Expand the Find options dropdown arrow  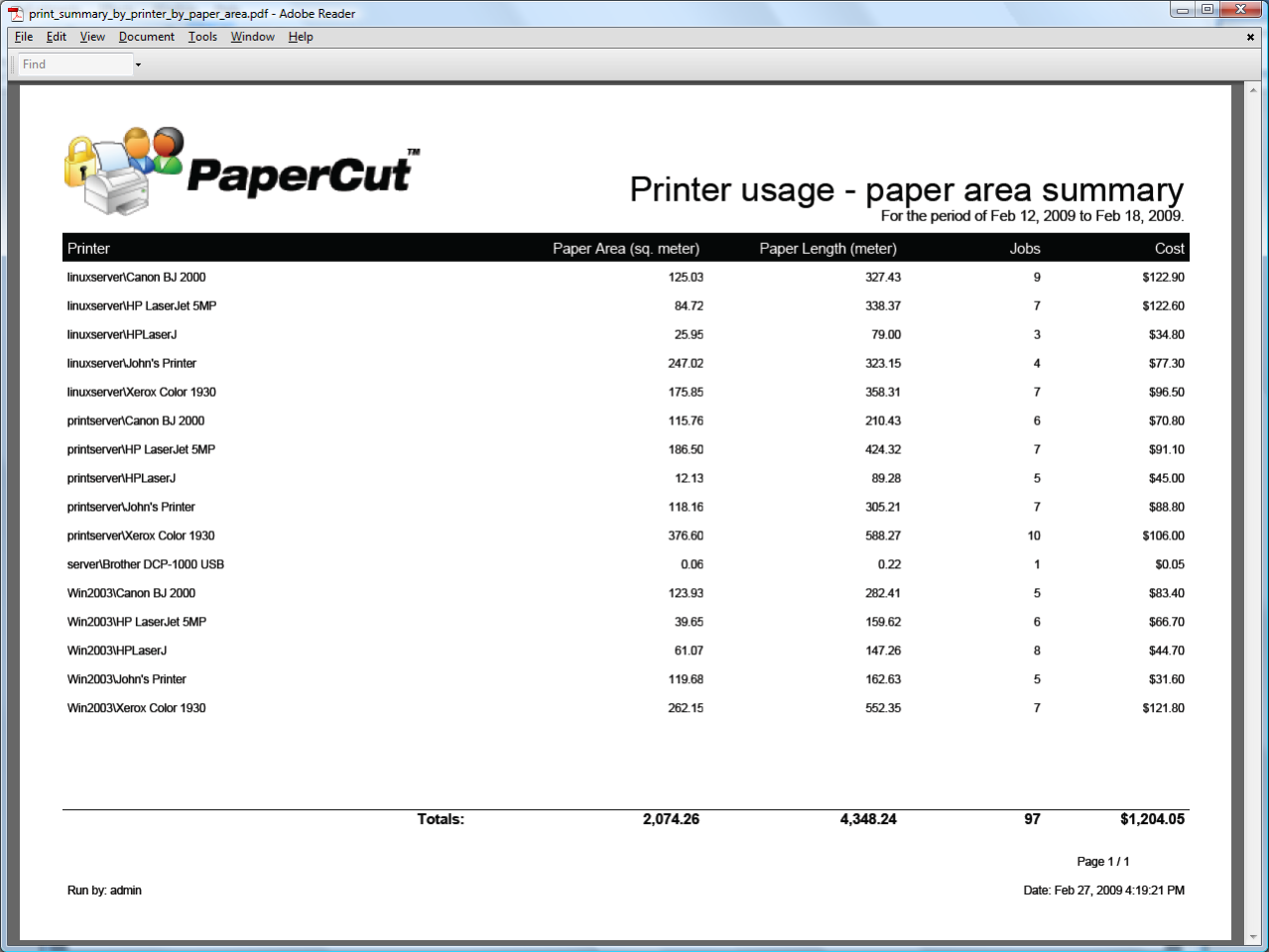coord(138,64)
